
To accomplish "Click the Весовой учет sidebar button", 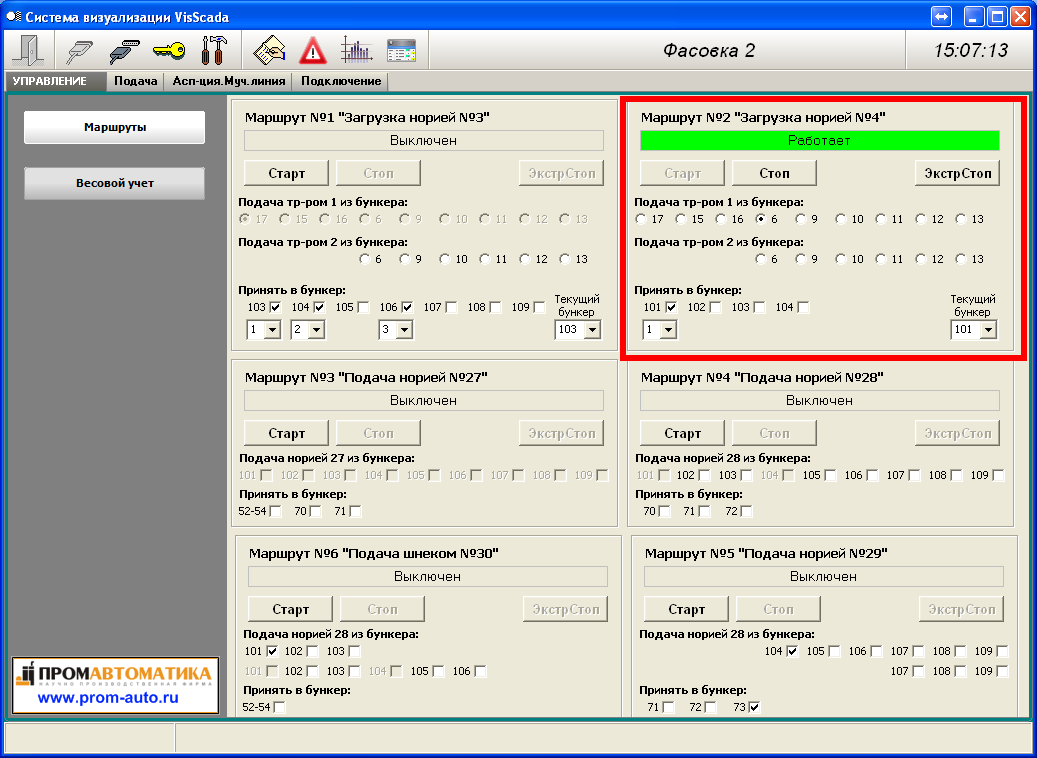I will click(114, 183).
